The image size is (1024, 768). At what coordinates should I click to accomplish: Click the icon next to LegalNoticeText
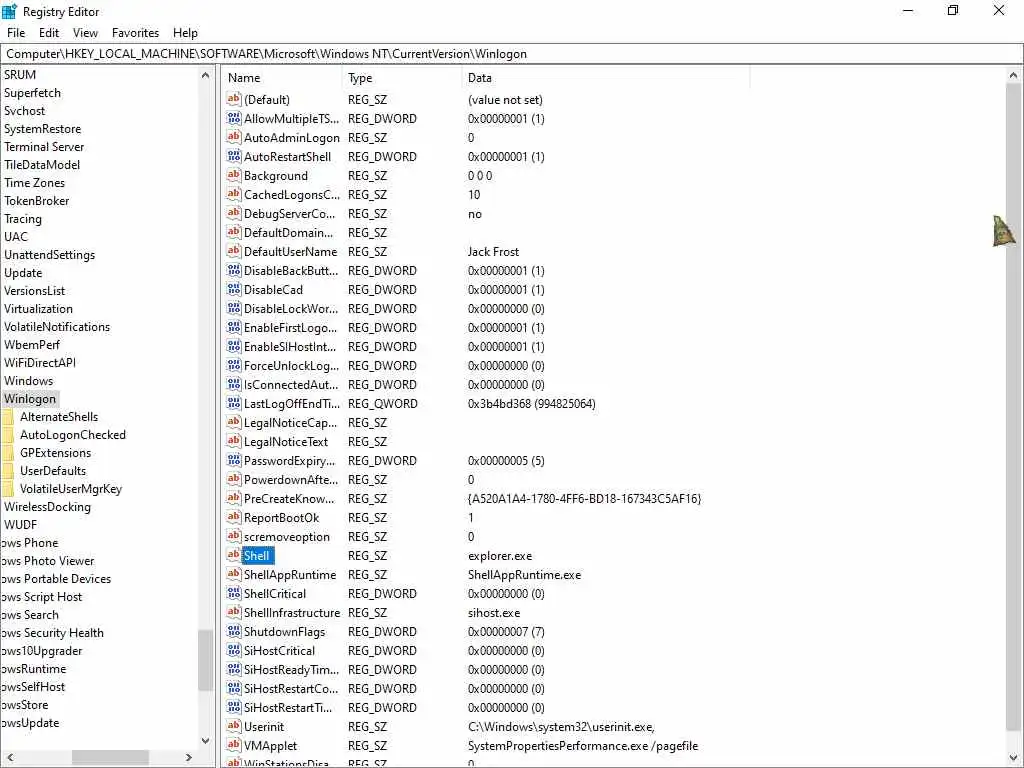pos(233,441)
